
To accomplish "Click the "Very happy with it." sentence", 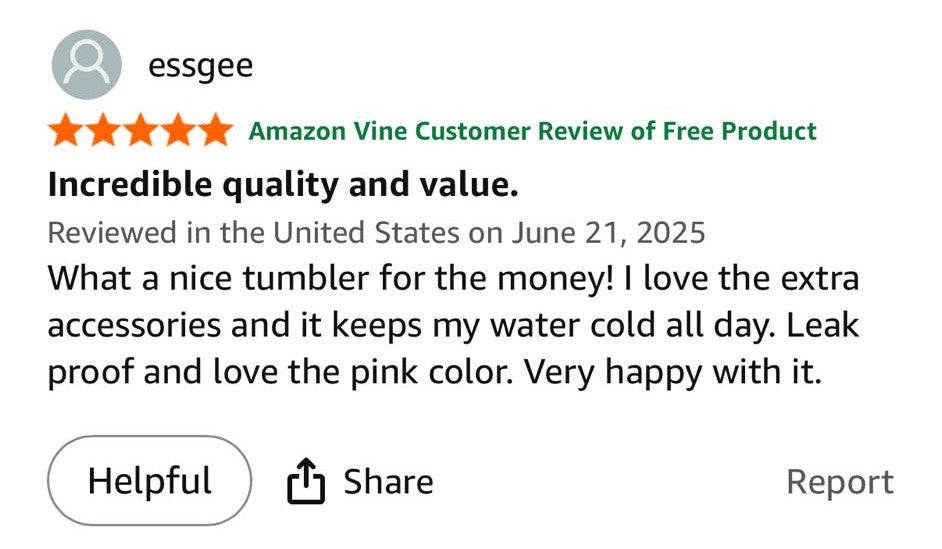I will pyautogui.click(x=673, y=373).
